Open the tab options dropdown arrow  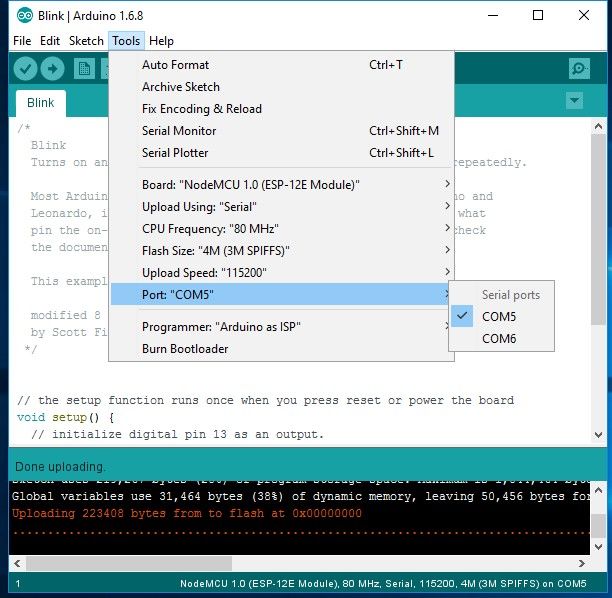click(574, 101)
